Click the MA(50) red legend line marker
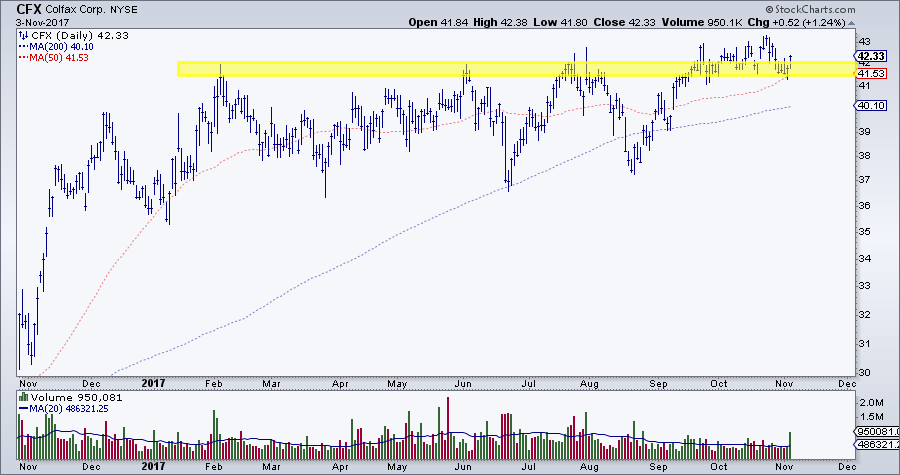The width and height of the screenshot is (900, 475). point(23,58)
